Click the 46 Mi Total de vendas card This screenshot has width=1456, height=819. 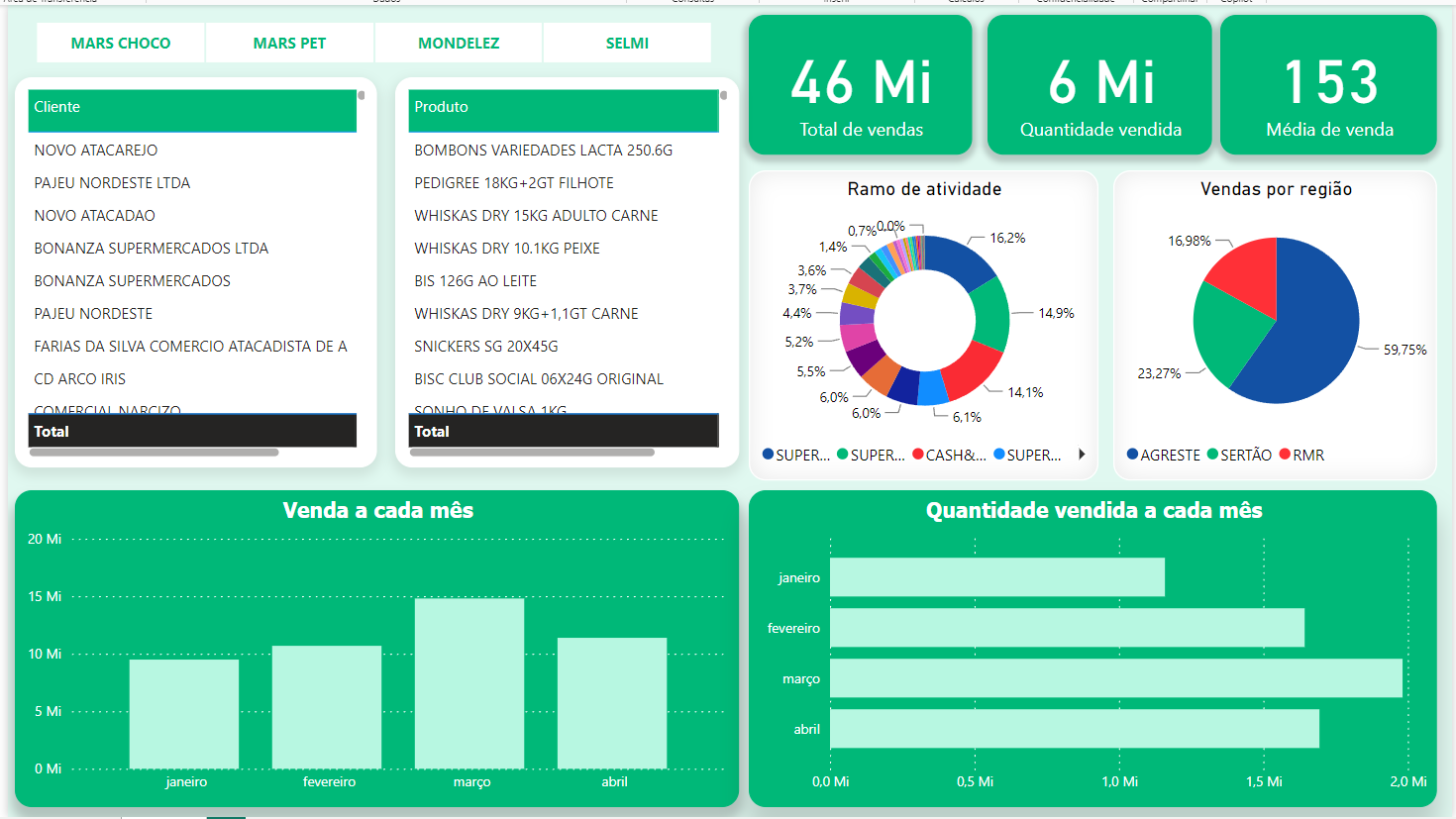(x=861, y=85)
